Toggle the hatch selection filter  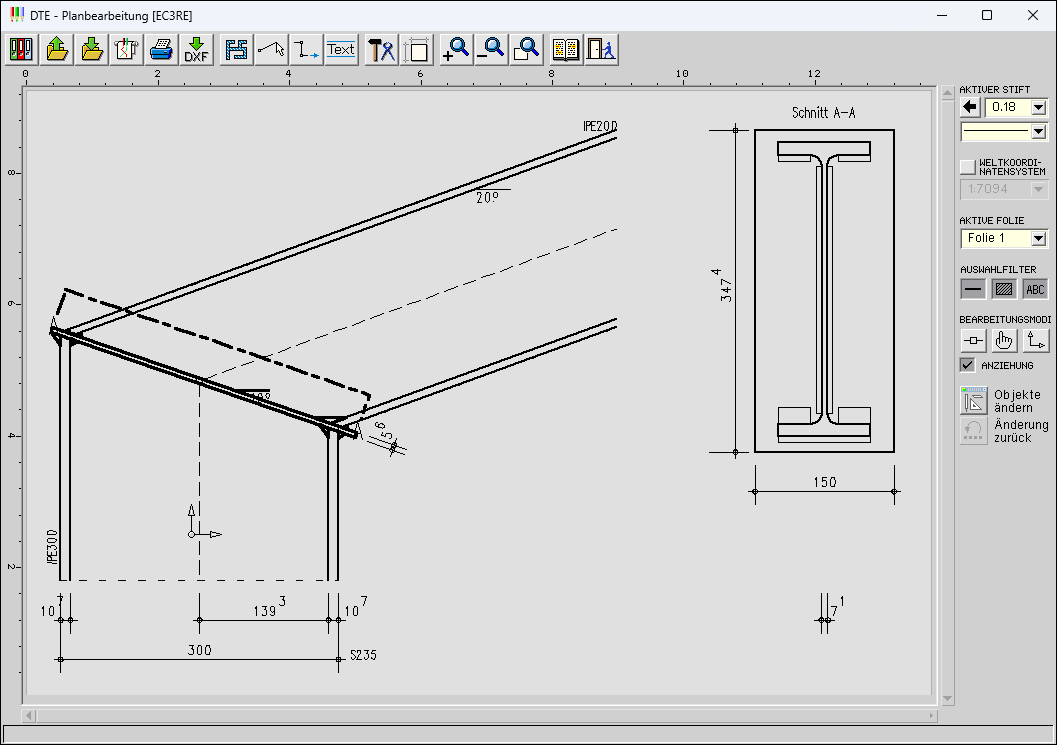(x=1004, y=289)
